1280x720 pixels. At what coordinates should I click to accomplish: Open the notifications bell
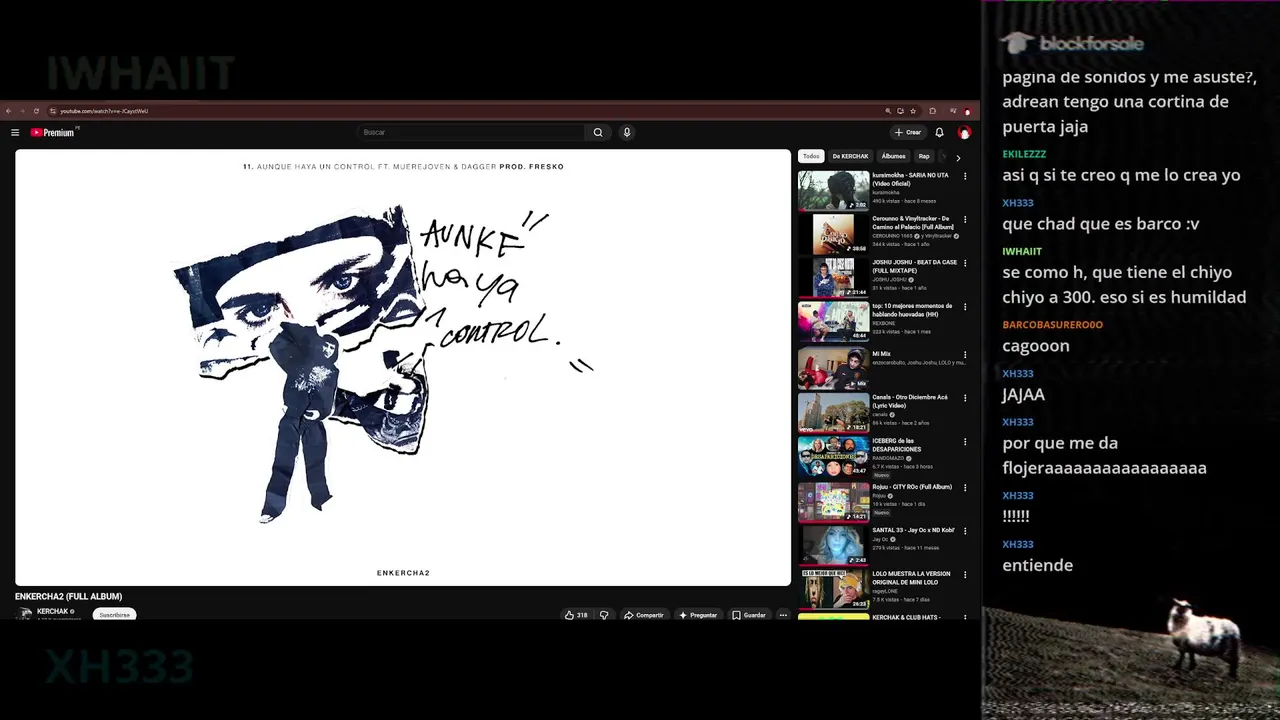pos(939,132)
